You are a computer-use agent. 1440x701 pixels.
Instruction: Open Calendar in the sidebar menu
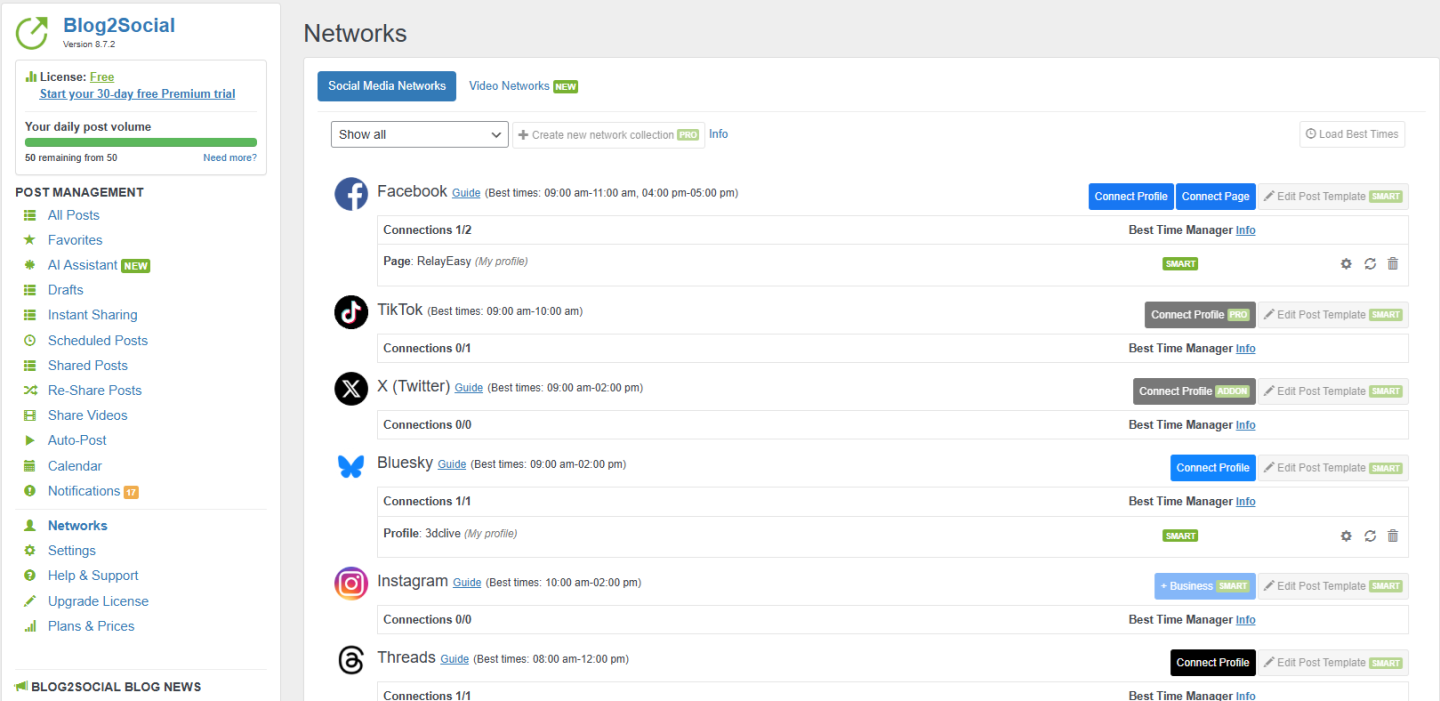75,466
